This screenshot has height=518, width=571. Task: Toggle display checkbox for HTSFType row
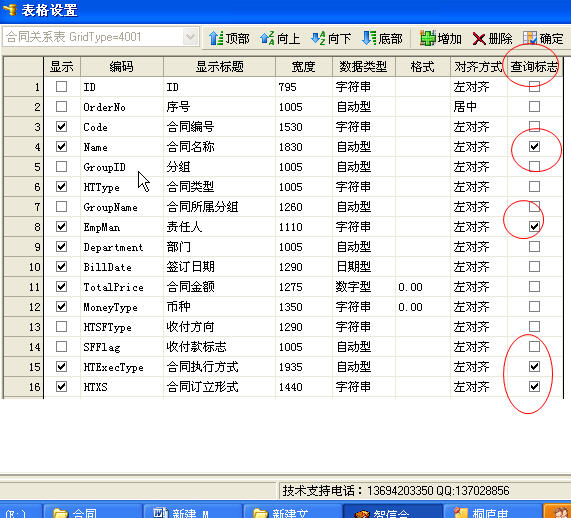62,326
